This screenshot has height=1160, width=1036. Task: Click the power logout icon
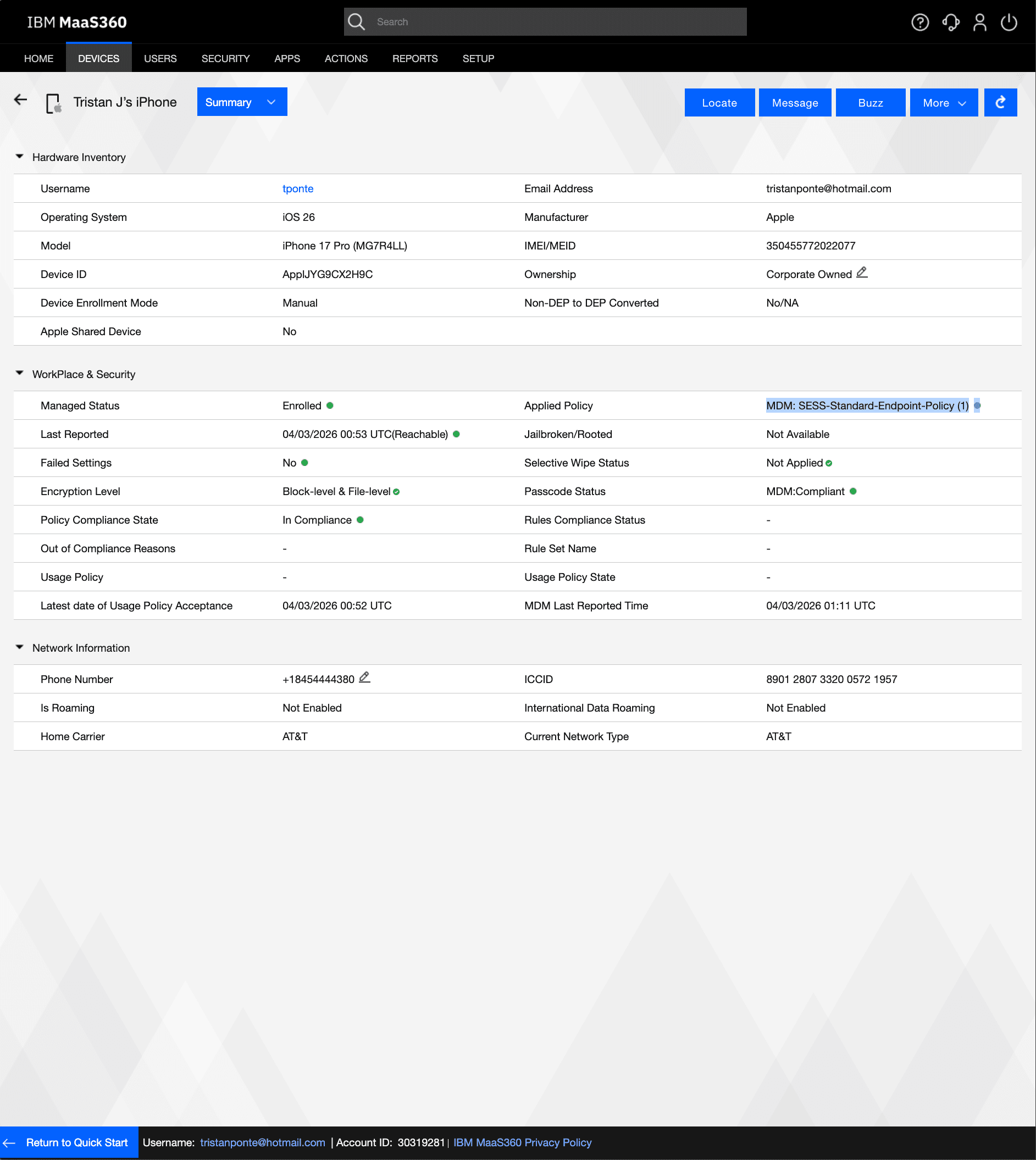click(1009, 22)
